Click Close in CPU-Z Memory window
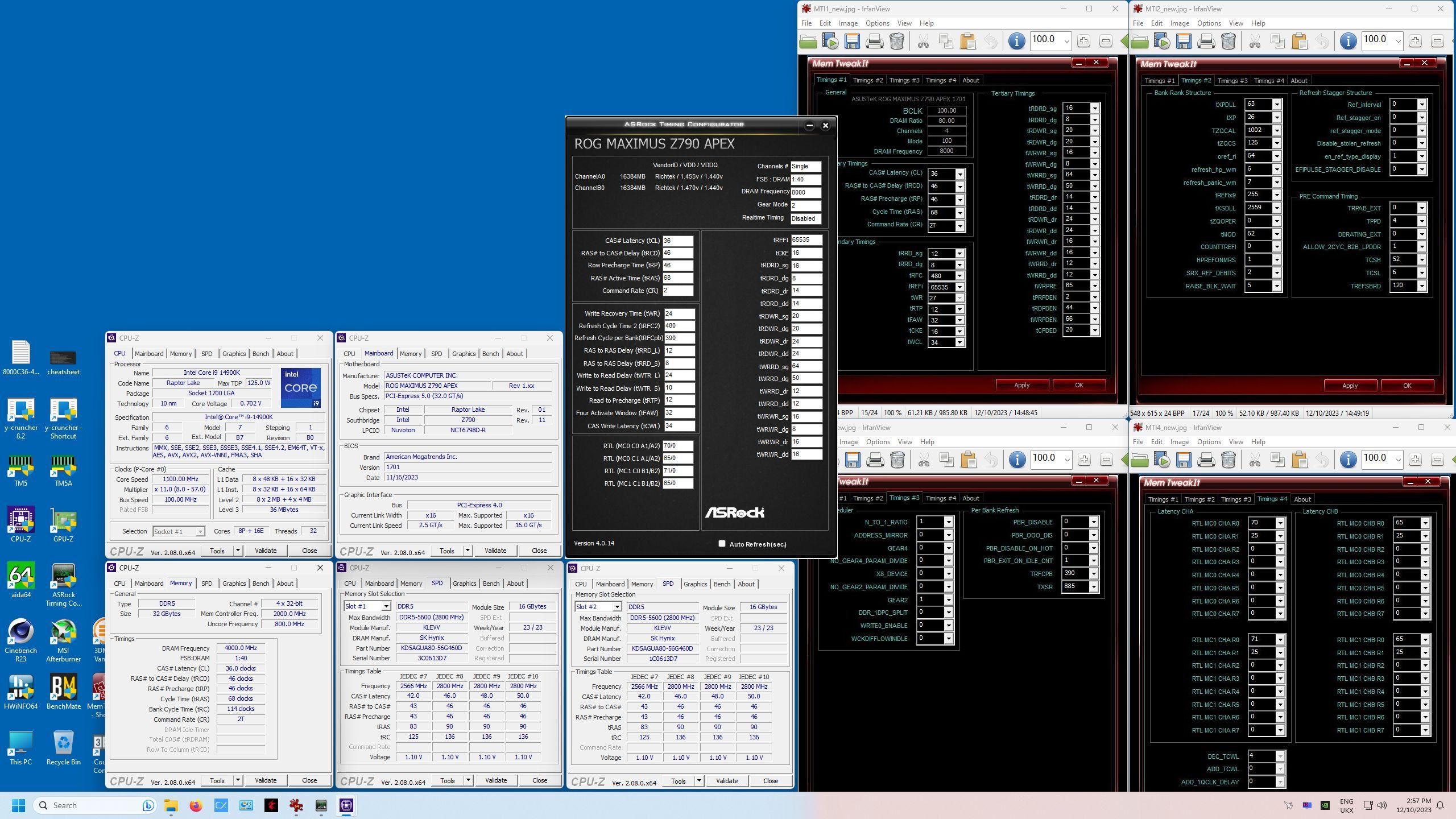Screen dimensions: 1456x819 [309, 780]
